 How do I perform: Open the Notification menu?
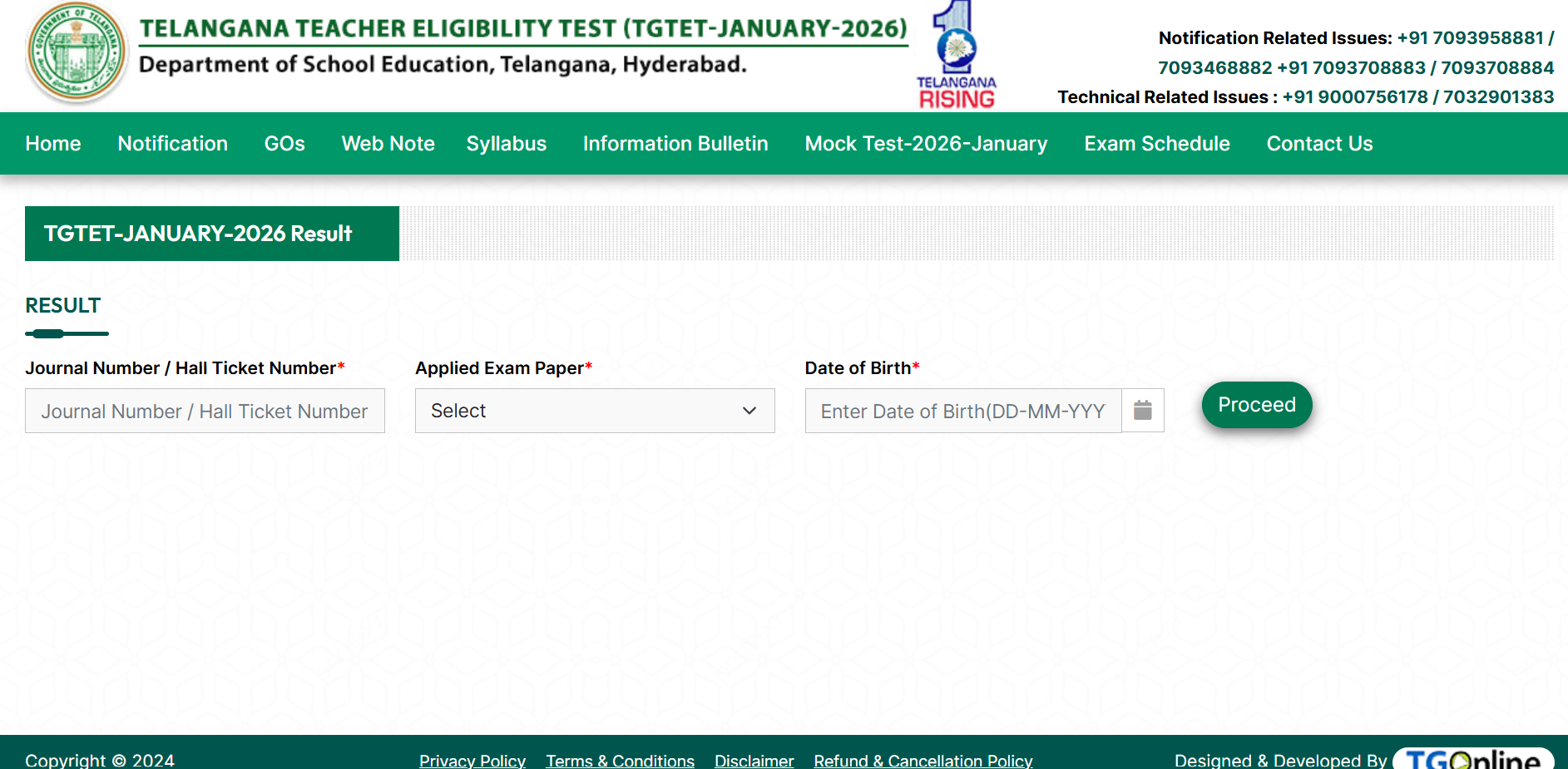pyautogui.click(x=172, y=143)
